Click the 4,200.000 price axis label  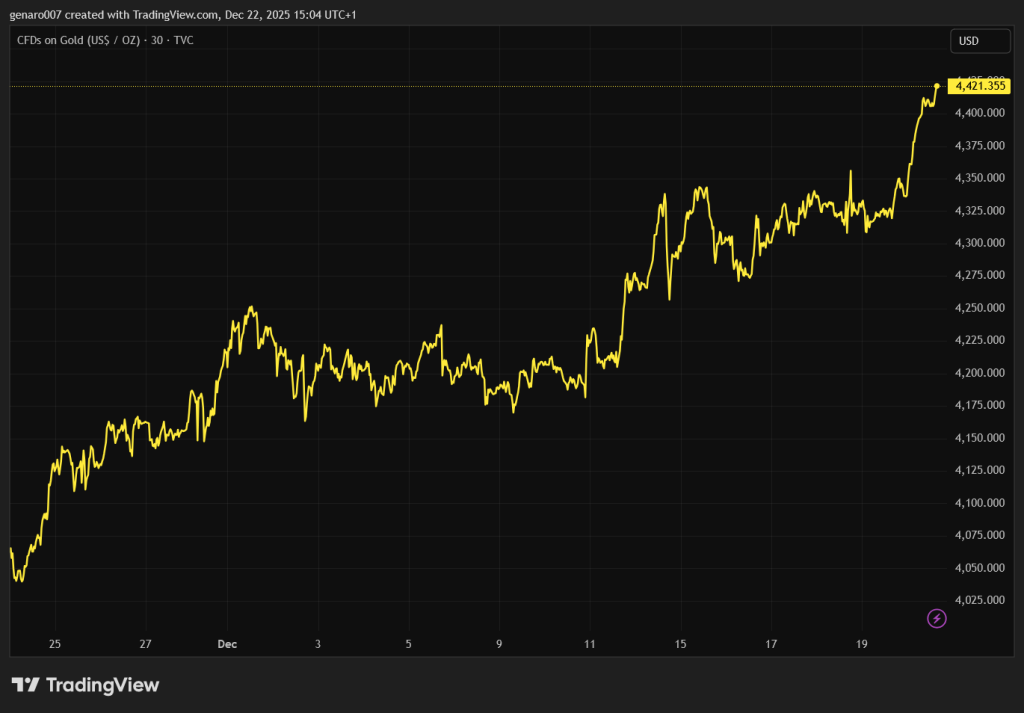point(980,373)
